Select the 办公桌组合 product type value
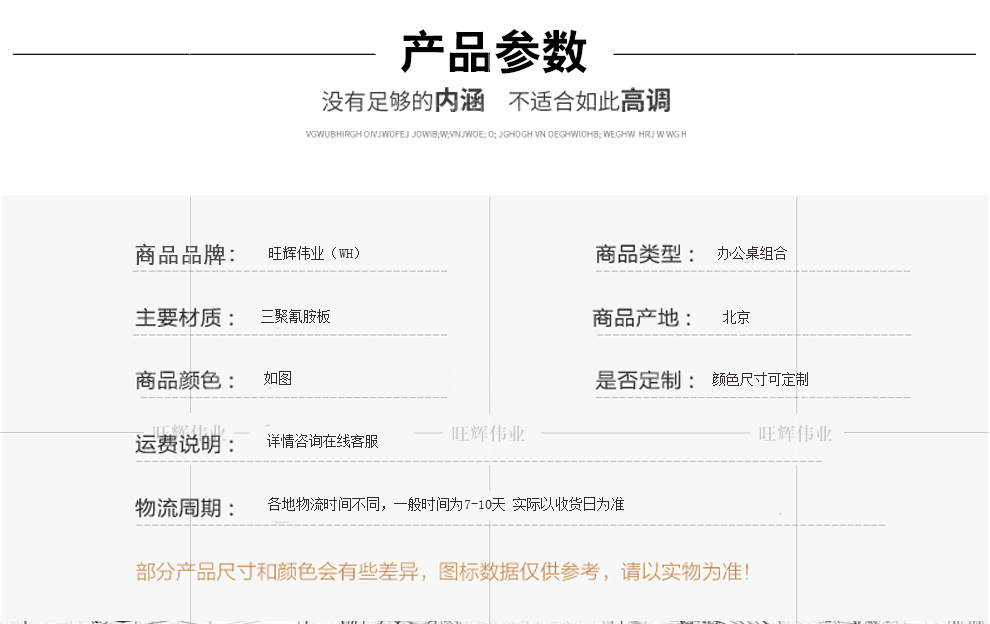The width and height of the screenshot is (990, 624). click(x=751, y=254)
